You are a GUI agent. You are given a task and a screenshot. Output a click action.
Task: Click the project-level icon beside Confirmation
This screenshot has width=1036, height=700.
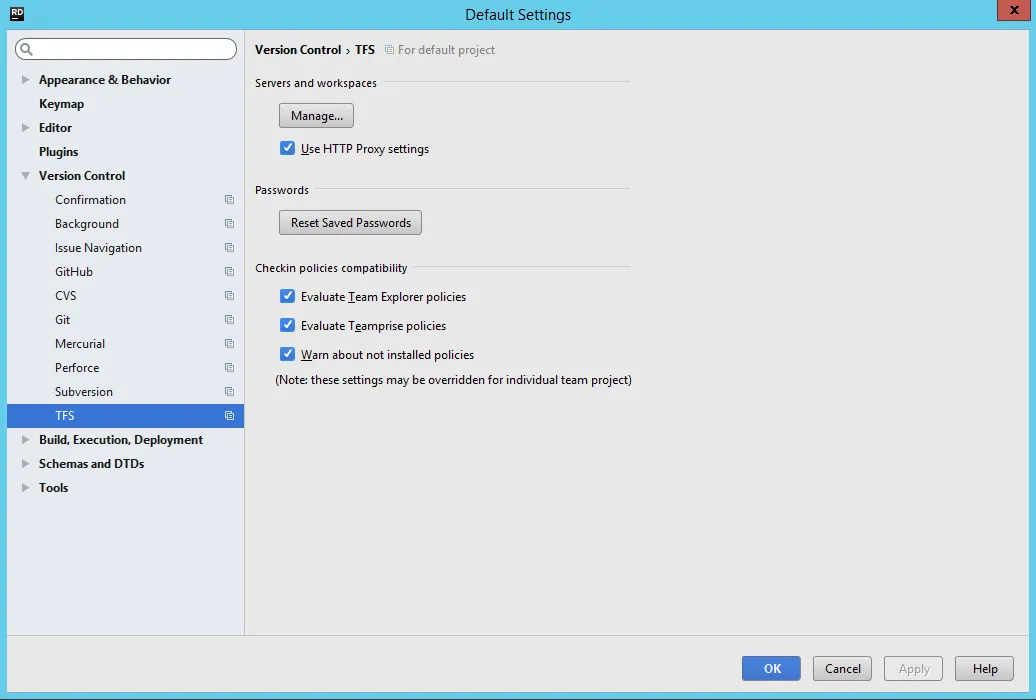click(229, 200)
